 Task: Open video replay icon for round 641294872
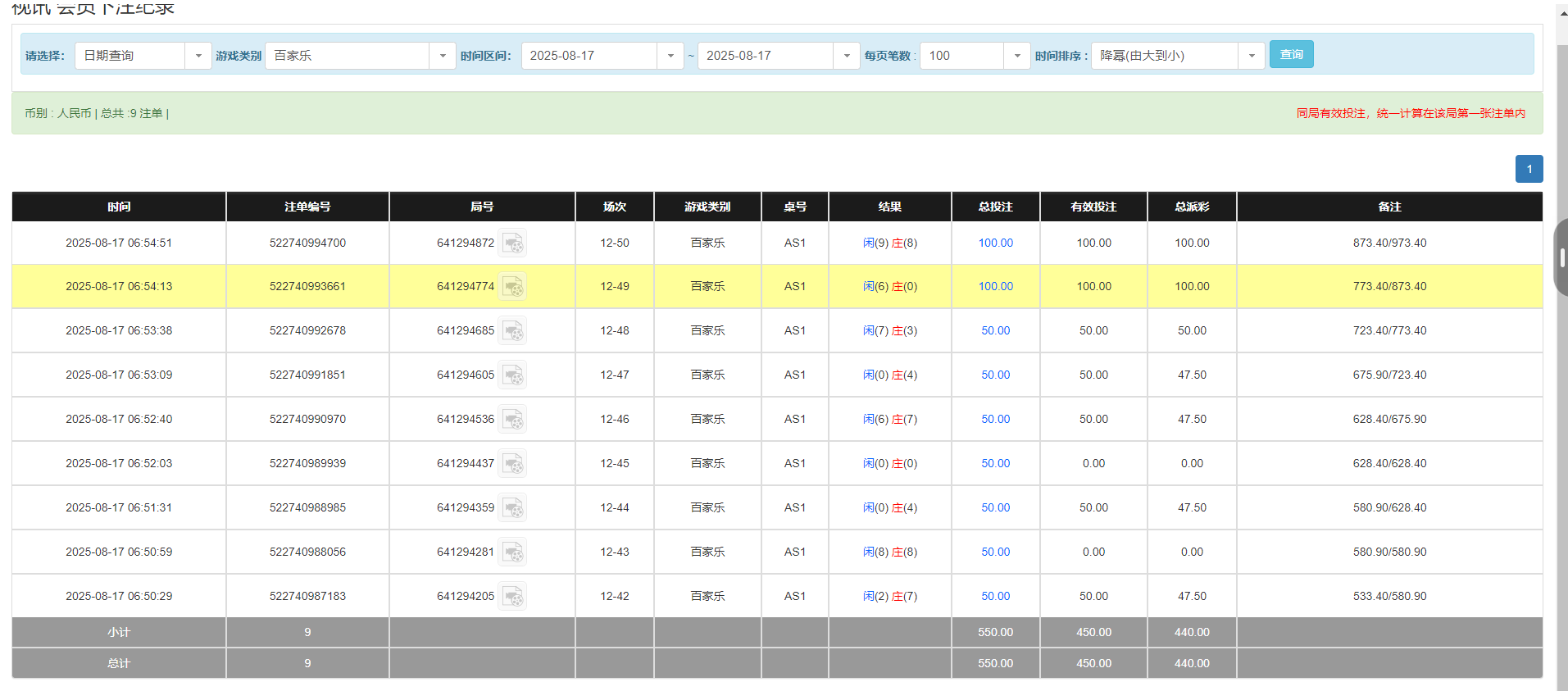pos(513,243)
